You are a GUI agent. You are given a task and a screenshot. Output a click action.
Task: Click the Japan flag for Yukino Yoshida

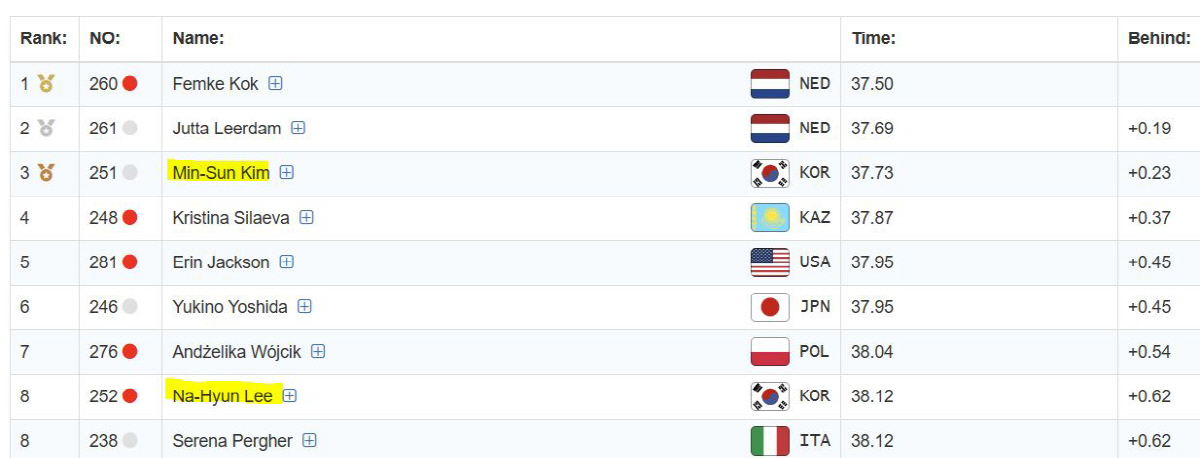[x=770, y=307]
